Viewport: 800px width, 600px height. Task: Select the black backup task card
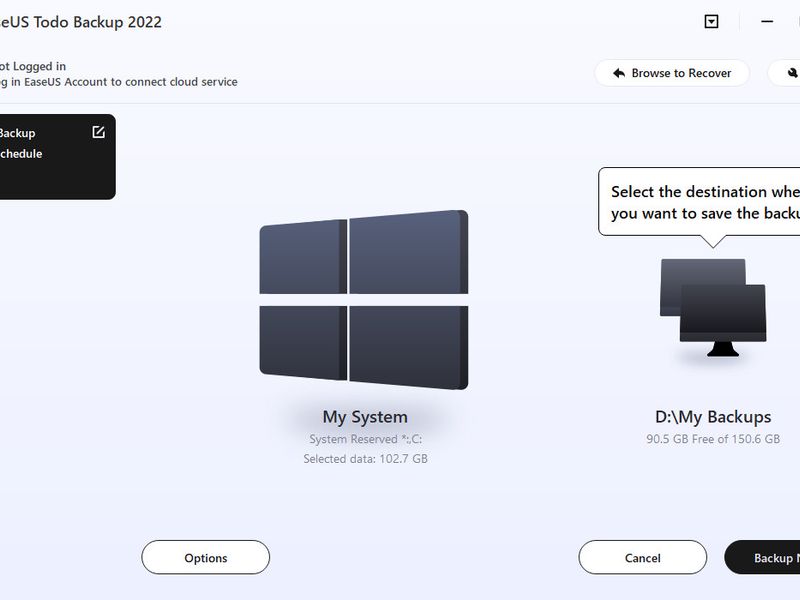click(58, 157)
